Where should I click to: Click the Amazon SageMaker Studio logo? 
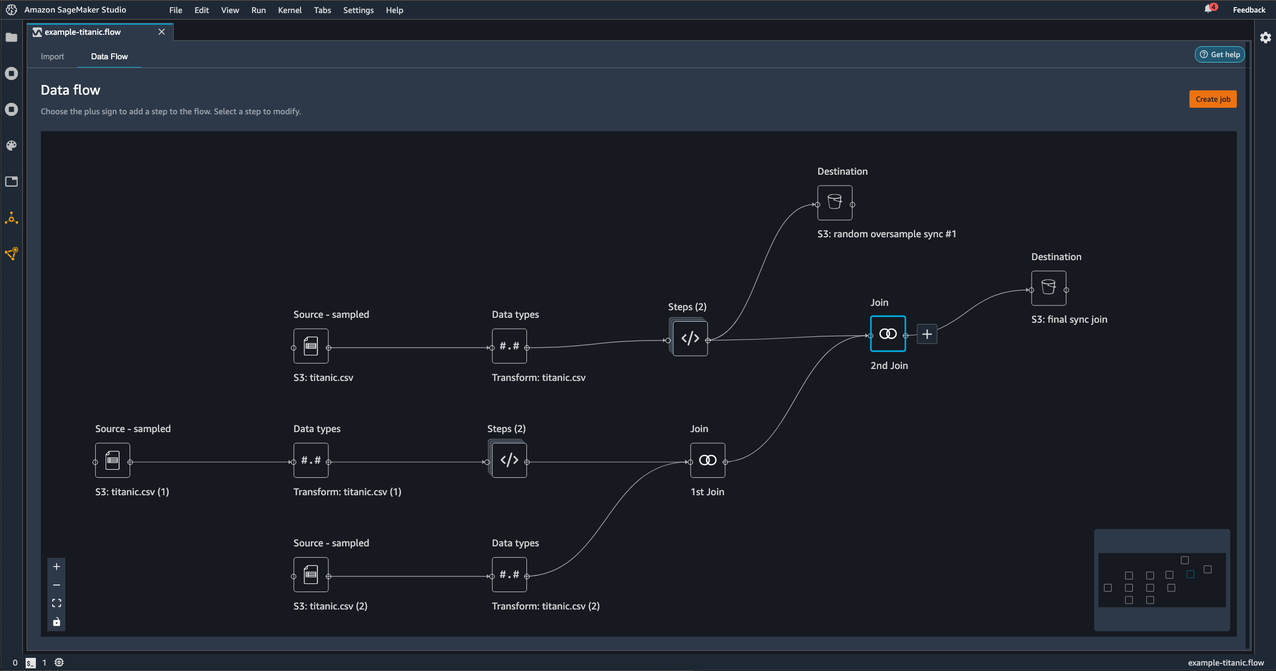[x=11, y=10]
